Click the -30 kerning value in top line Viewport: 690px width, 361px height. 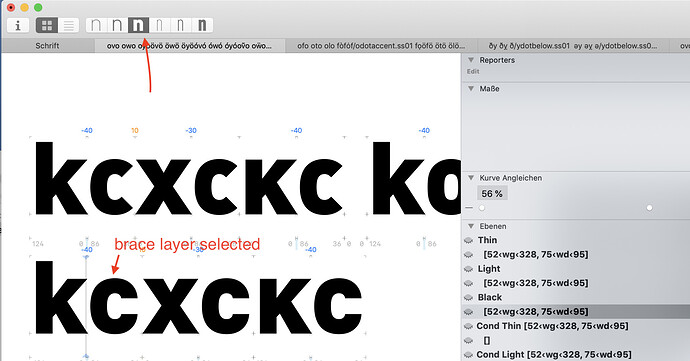tap(191, 131)
